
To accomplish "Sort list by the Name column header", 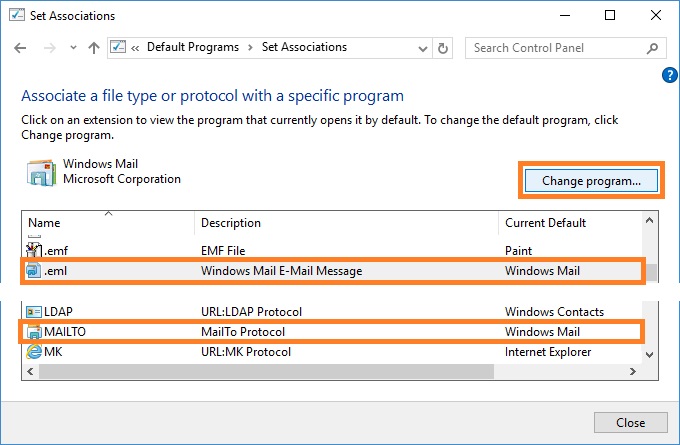I will 108,223.
